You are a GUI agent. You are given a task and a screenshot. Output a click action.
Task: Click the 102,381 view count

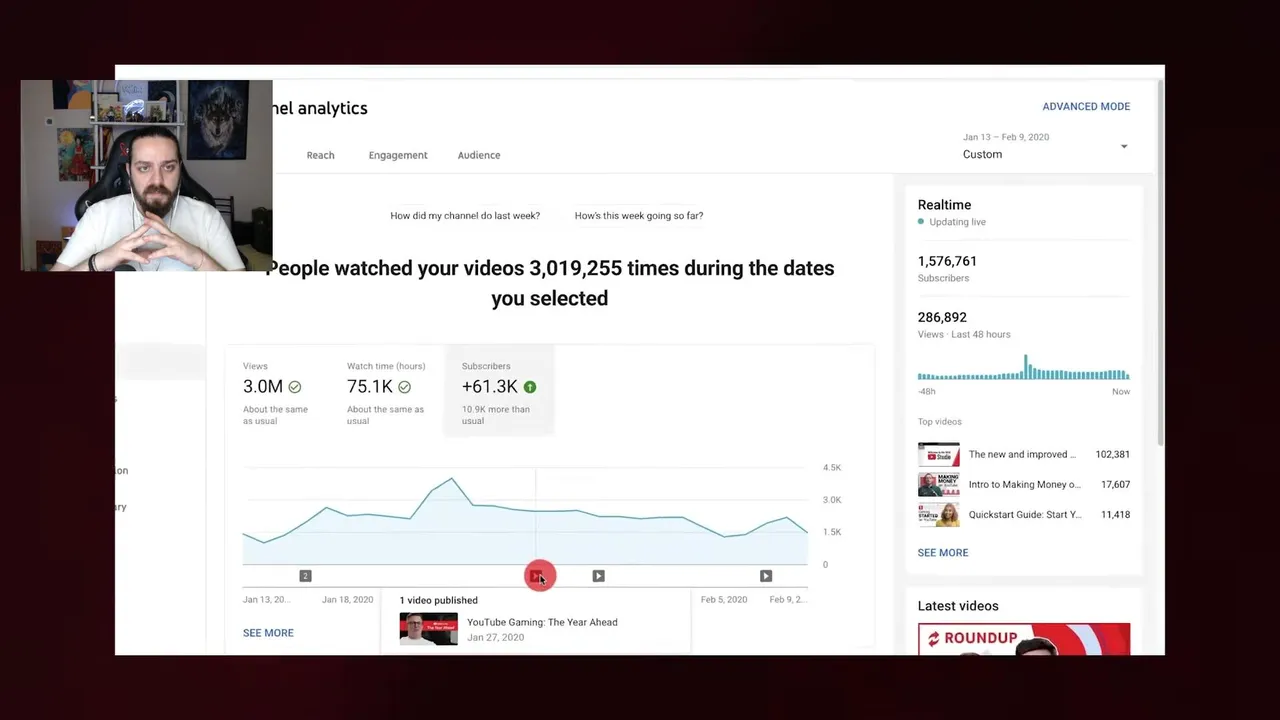1112,454
